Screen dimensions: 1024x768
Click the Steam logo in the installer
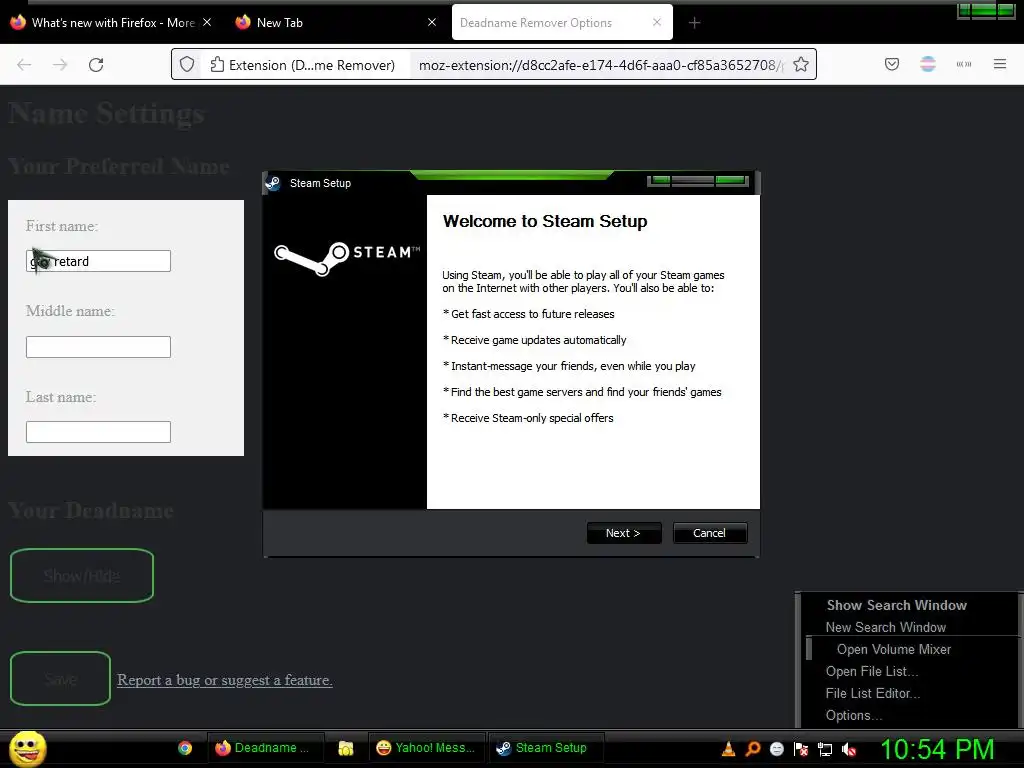347,258
